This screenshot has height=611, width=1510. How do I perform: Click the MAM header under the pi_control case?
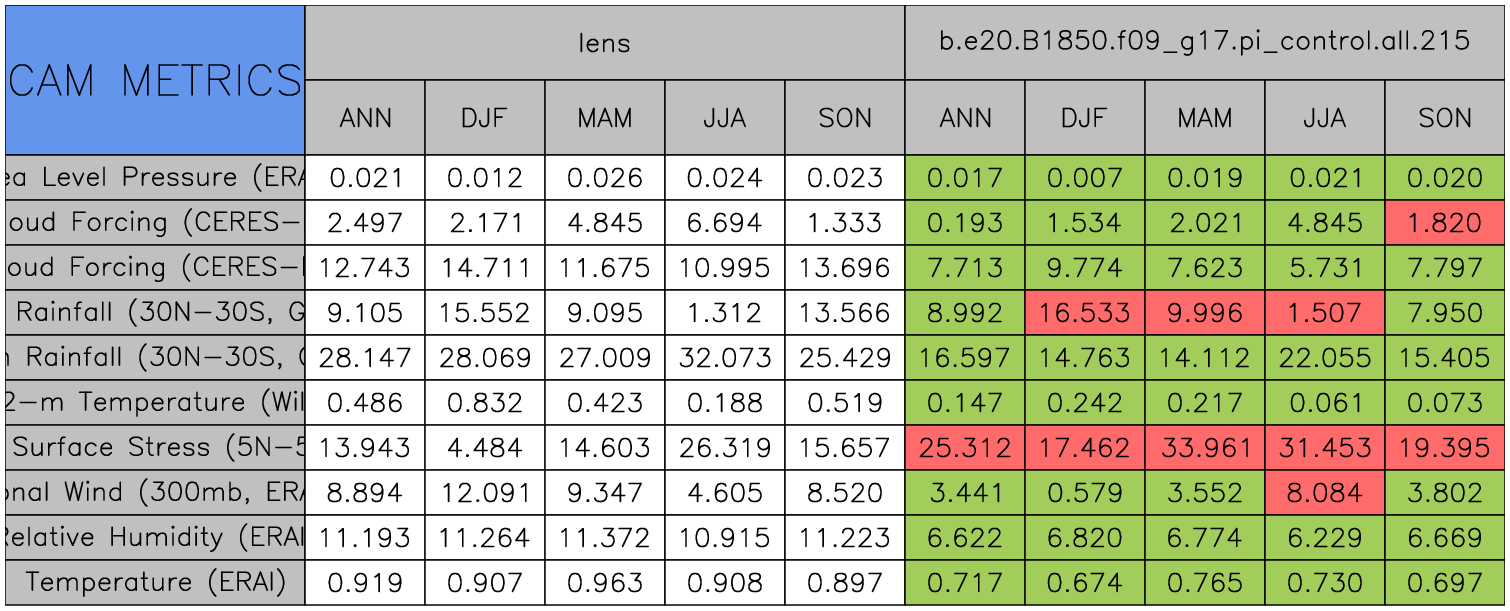click(1204, 118)
